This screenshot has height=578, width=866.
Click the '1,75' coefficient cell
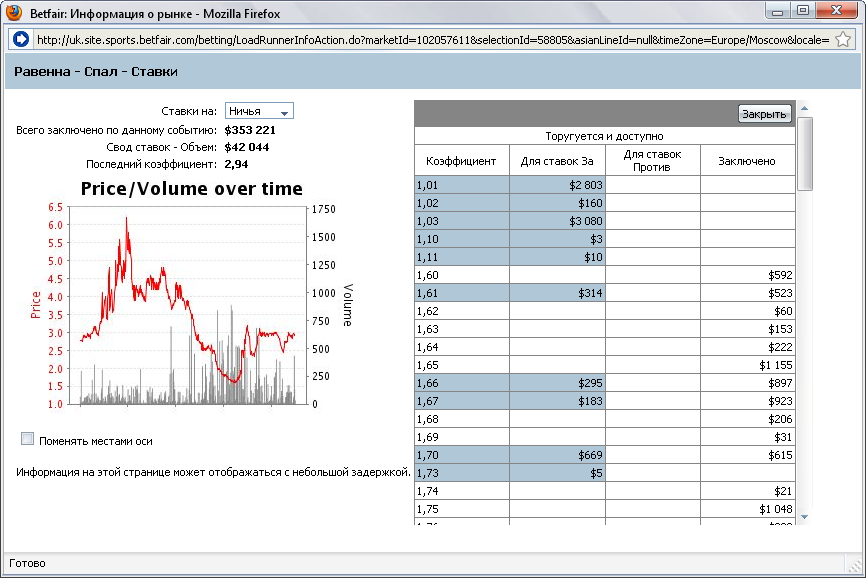point(462,509)
